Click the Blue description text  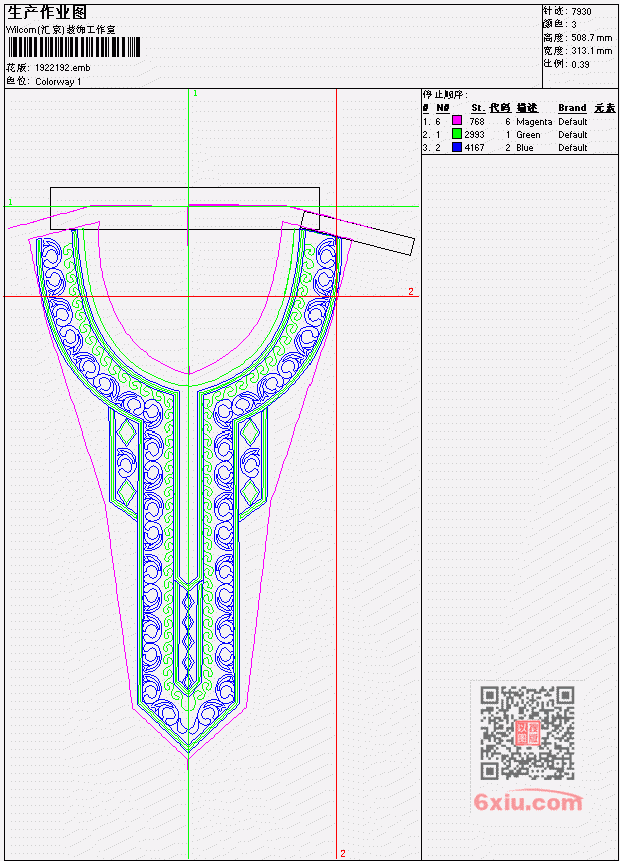(x=524, y=148)
